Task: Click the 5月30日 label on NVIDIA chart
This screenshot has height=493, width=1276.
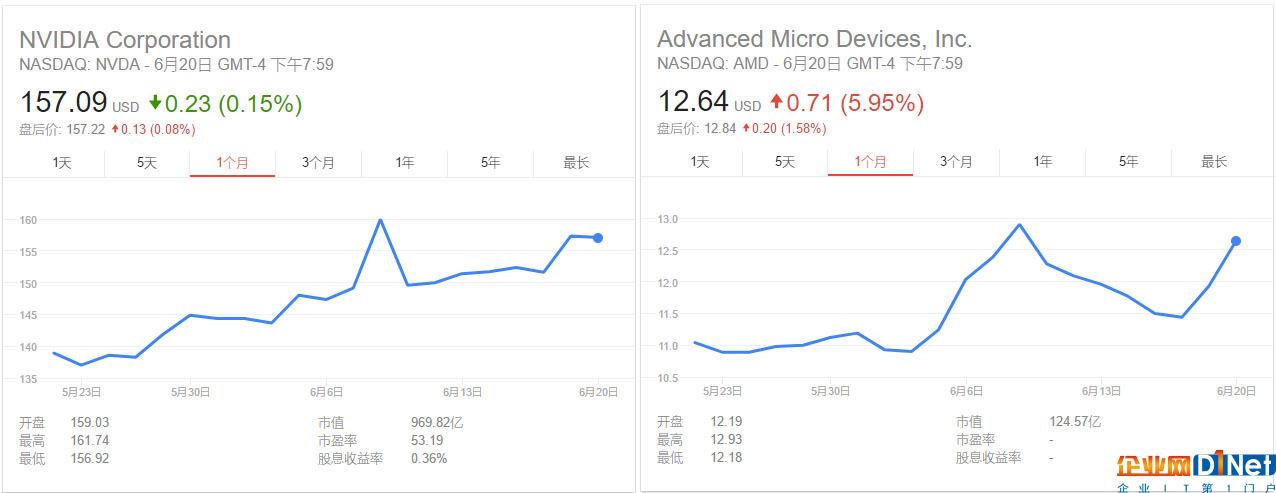Action: tap(190, 392)
